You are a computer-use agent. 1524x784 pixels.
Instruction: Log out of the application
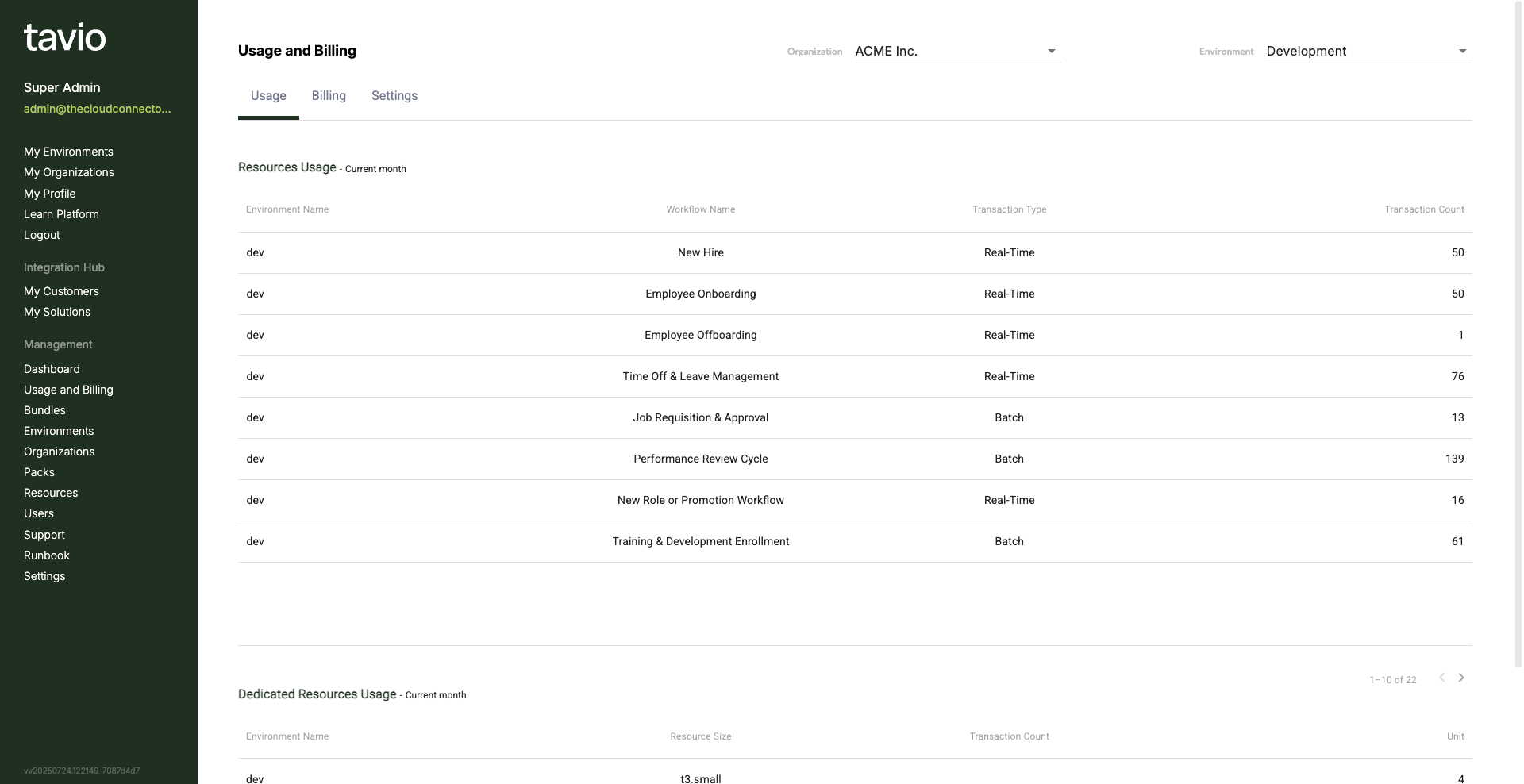(41, 235)
